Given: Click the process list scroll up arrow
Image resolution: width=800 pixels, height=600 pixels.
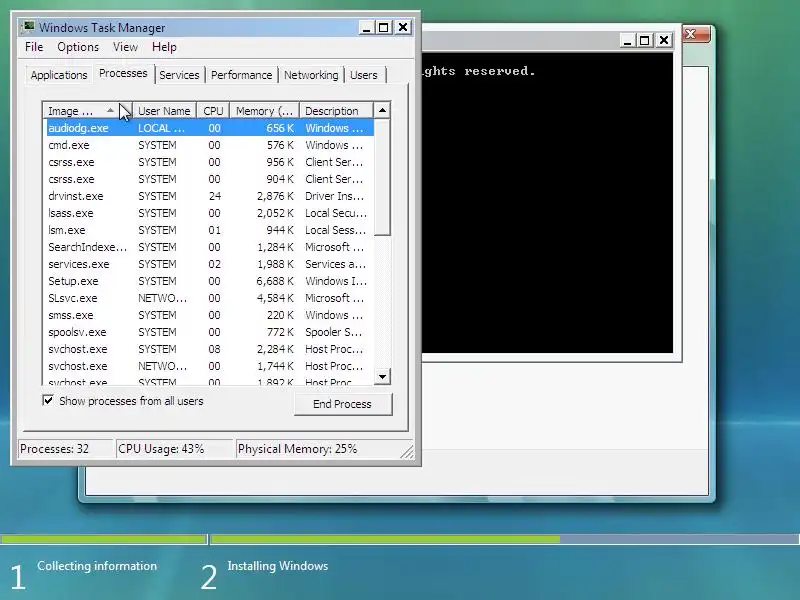Looking at the screenshot, I should 382,111.
